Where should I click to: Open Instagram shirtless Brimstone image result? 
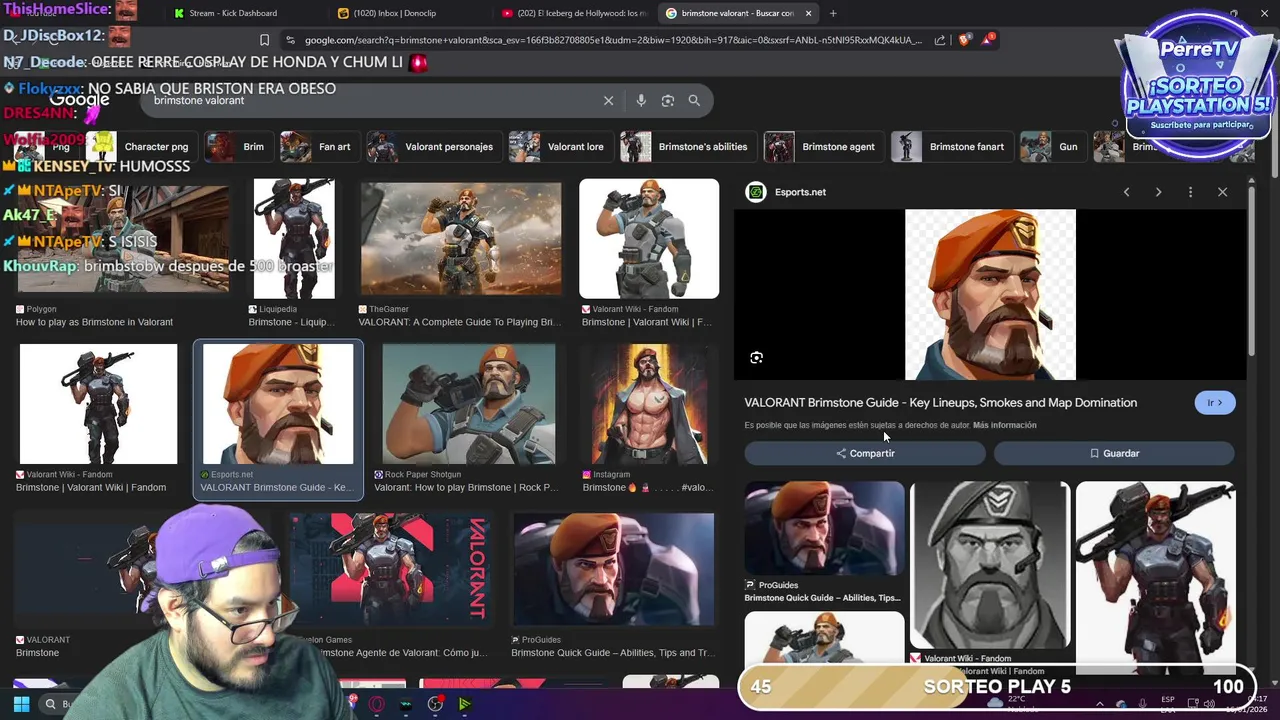tap(649, 404)
